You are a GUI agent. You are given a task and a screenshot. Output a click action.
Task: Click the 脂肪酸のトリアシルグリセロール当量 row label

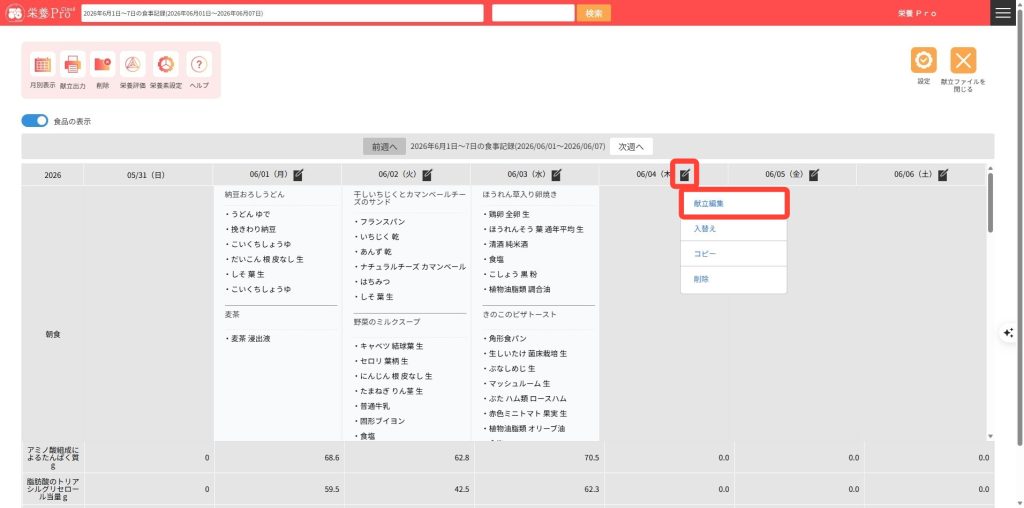click(53, 488)
